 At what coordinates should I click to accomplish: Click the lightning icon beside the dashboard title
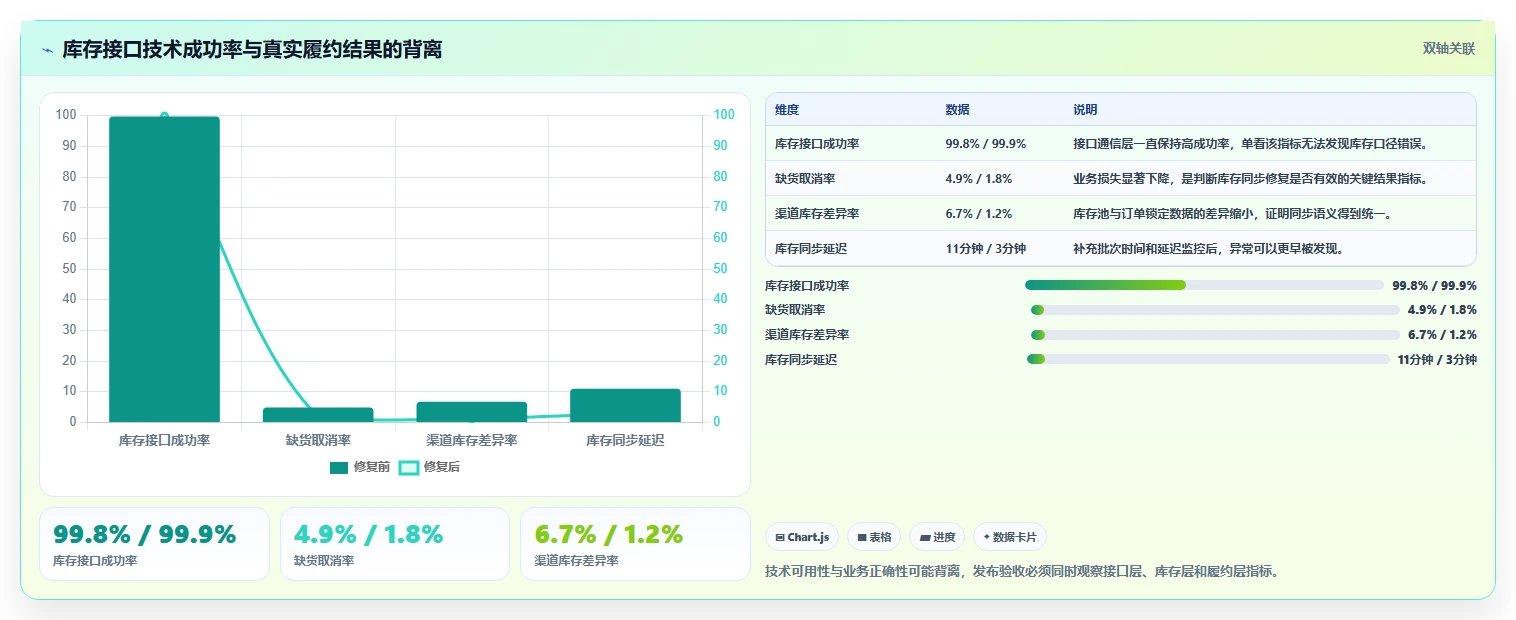coord(47,50)
